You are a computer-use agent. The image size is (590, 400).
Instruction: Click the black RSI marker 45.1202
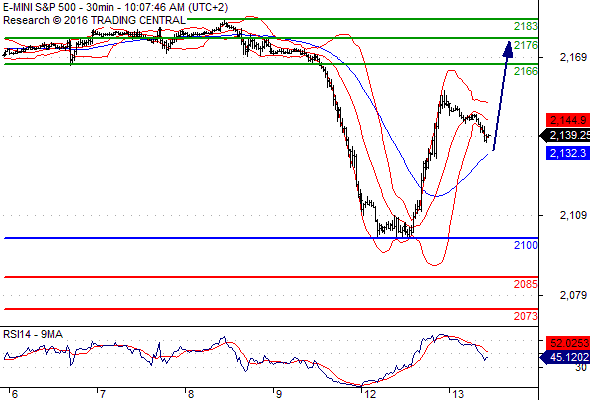point(565,357)
